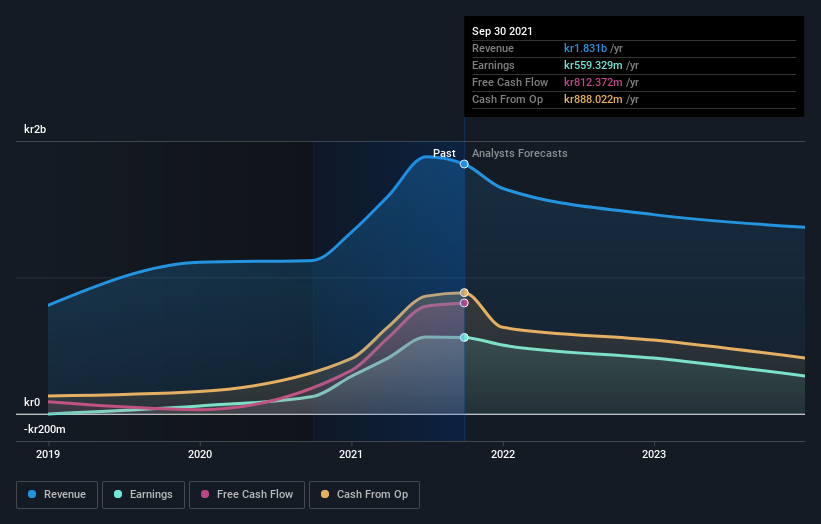The width and height of the screenshot is (821, 524).
Task: Click the 2019 x-axis label
Action: (x=48, y=454)
